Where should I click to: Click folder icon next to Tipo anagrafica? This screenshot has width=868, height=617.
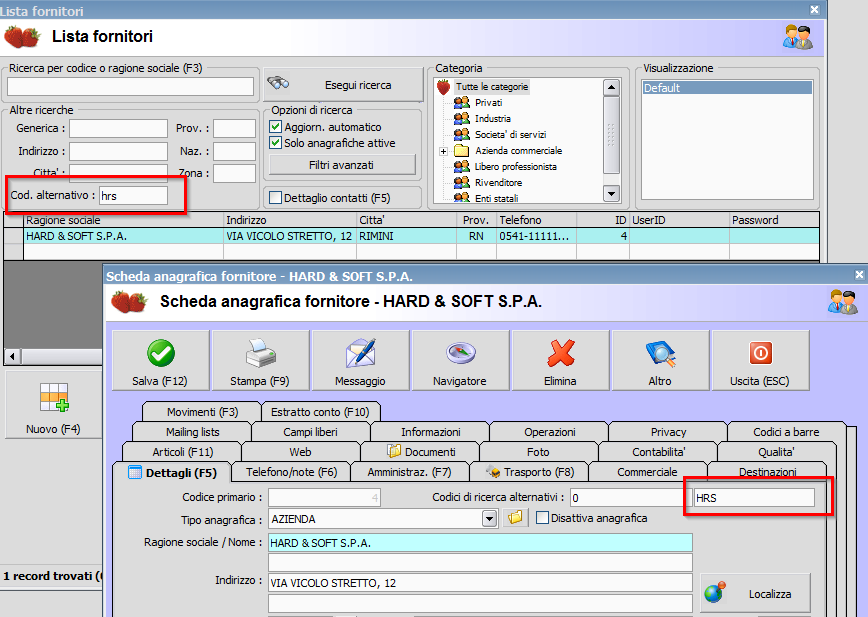(515, 518)
